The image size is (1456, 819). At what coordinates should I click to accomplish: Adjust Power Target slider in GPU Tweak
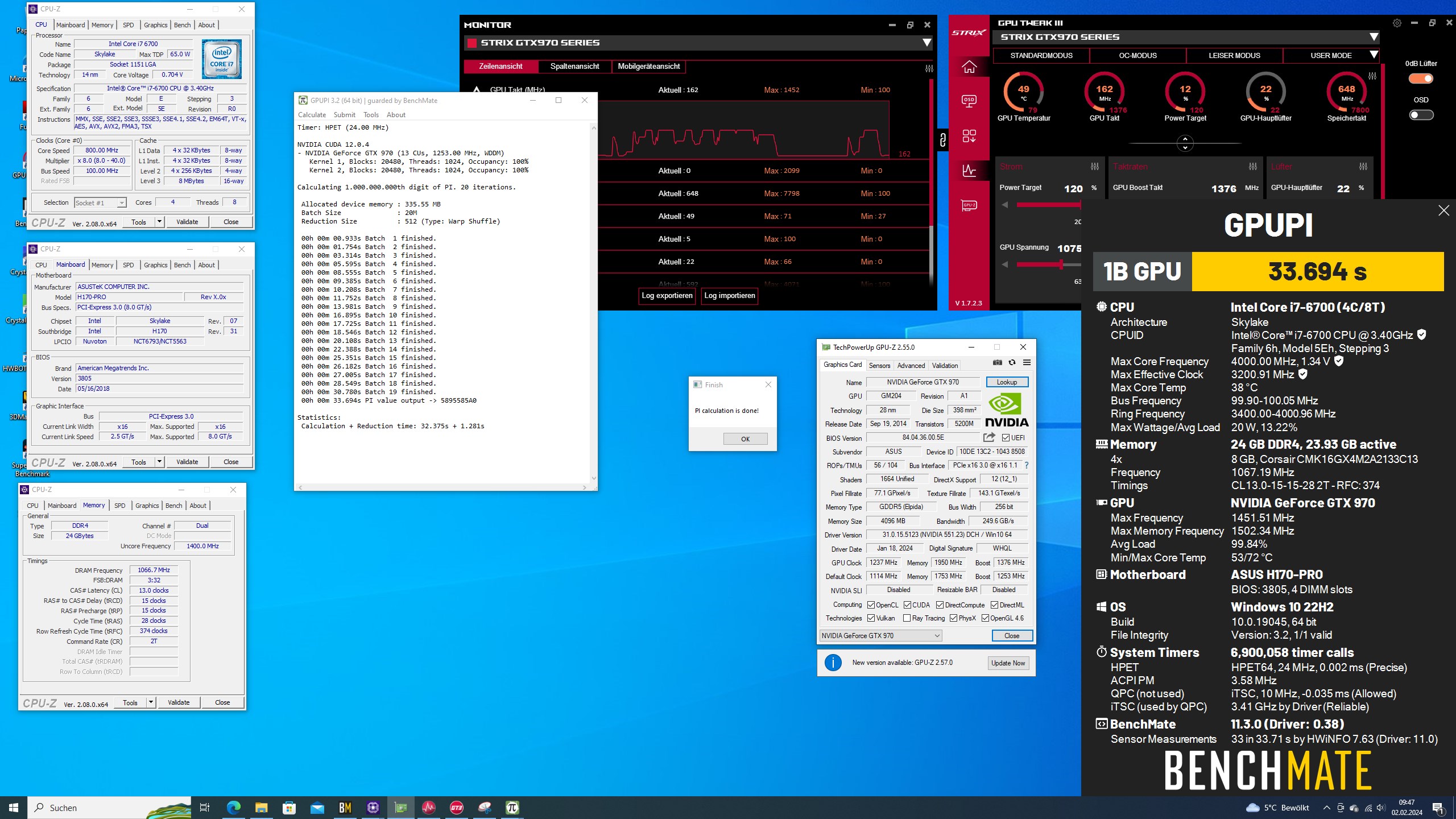pos(1048,205)
